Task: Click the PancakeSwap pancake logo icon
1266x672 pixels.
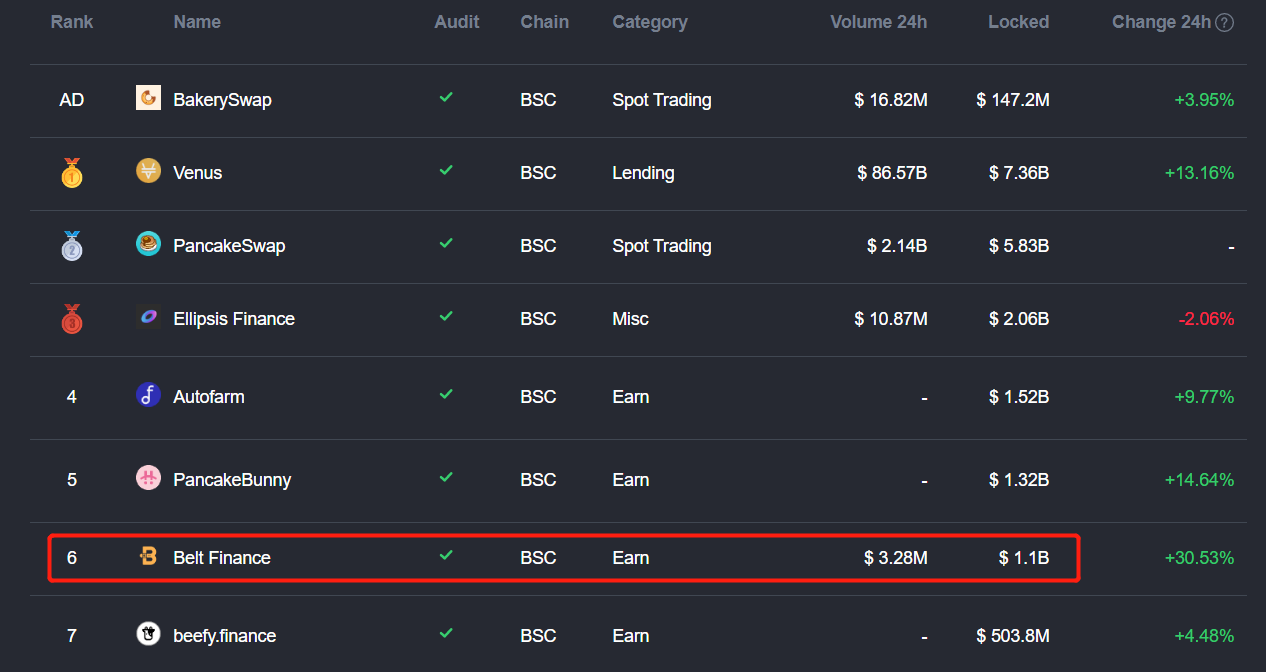Action: click(148, 244)
